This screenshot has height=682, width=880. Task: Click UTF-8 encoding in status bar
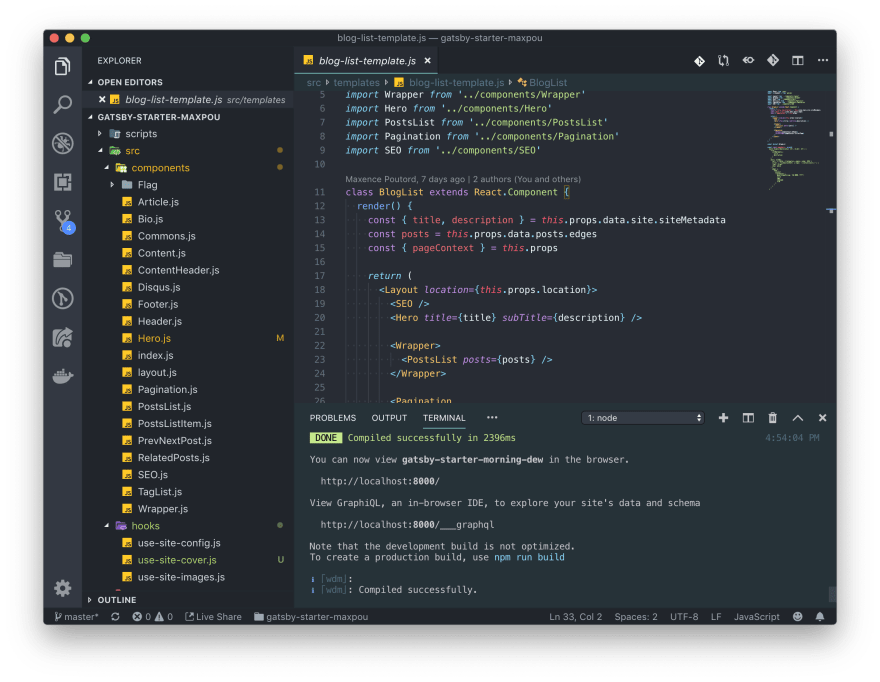684,616
